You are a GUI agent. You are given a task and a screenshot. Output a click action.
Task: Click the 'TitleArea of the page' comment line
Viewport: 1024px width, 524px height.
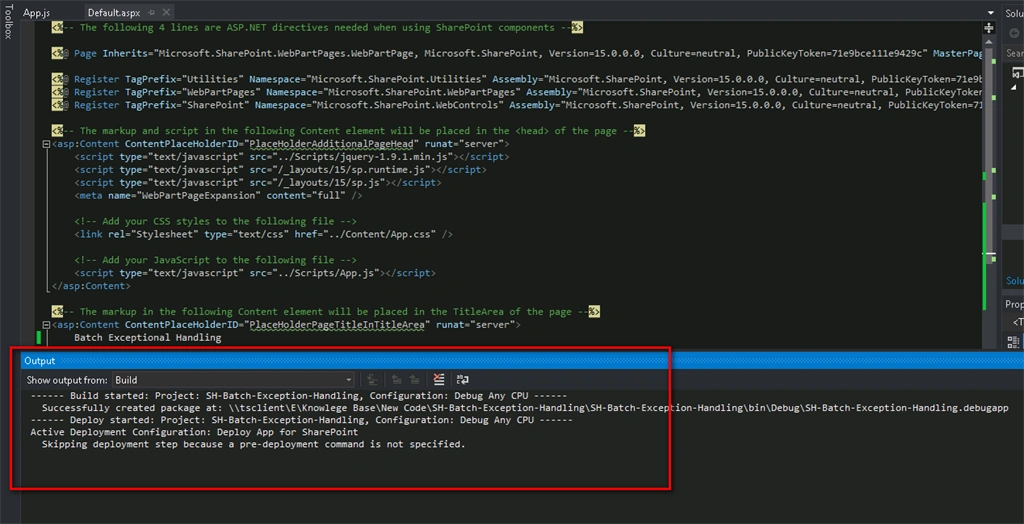pos(326,312)
